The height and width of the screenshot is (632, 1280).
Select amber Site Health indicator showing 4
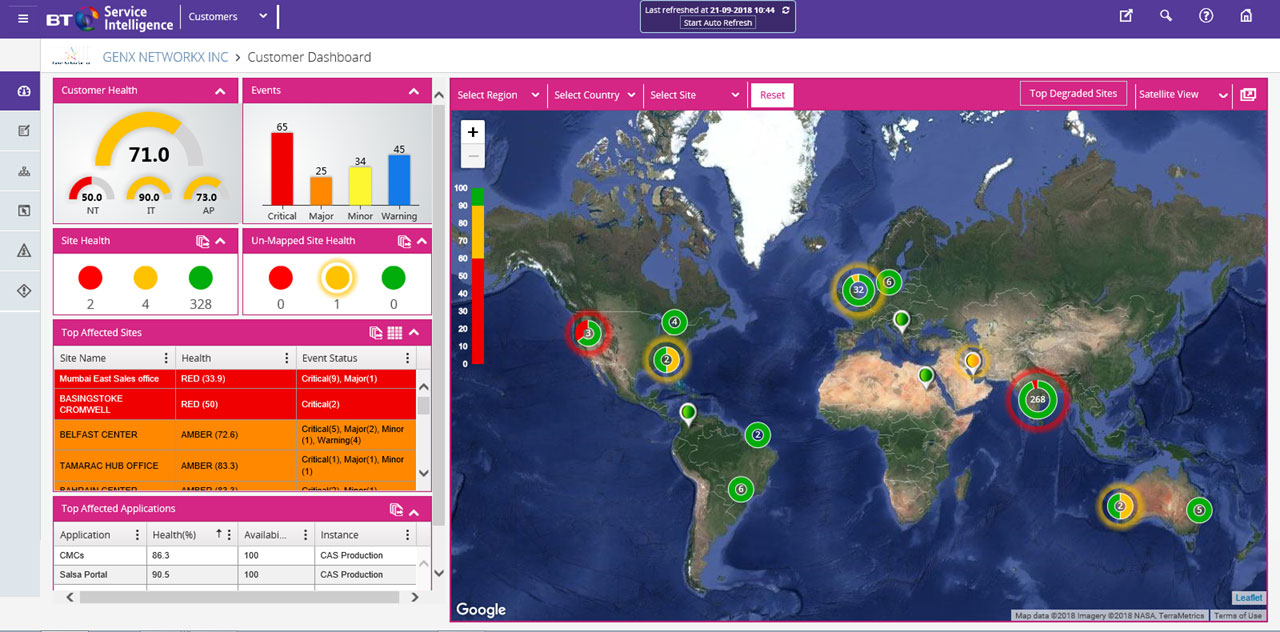click(x=145, y=278)
